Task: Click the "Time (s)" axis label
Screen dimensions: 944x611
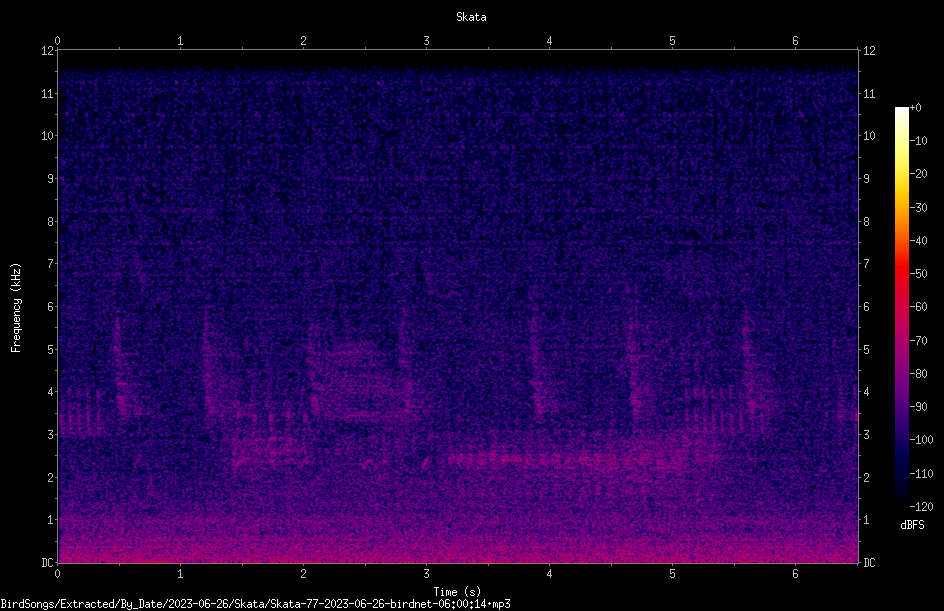Action: [457, 592]
